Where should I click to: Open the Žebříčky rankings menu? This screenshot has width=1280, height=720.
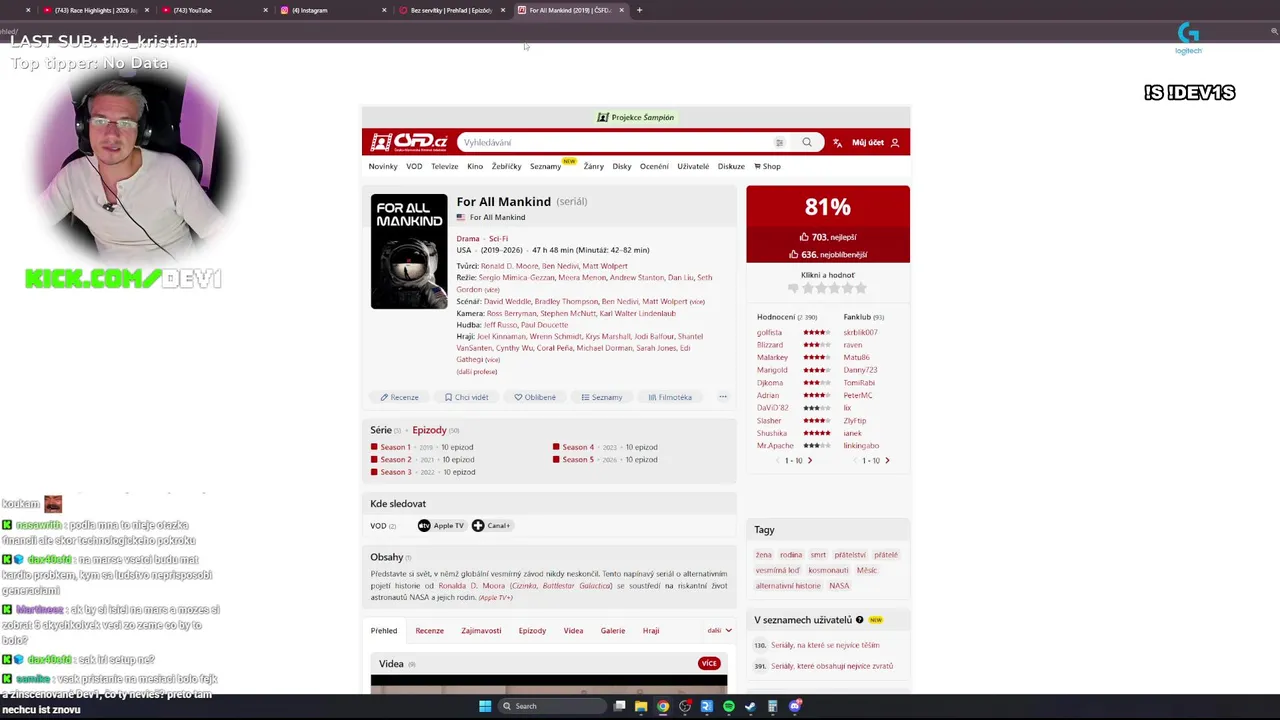(507, 167)
